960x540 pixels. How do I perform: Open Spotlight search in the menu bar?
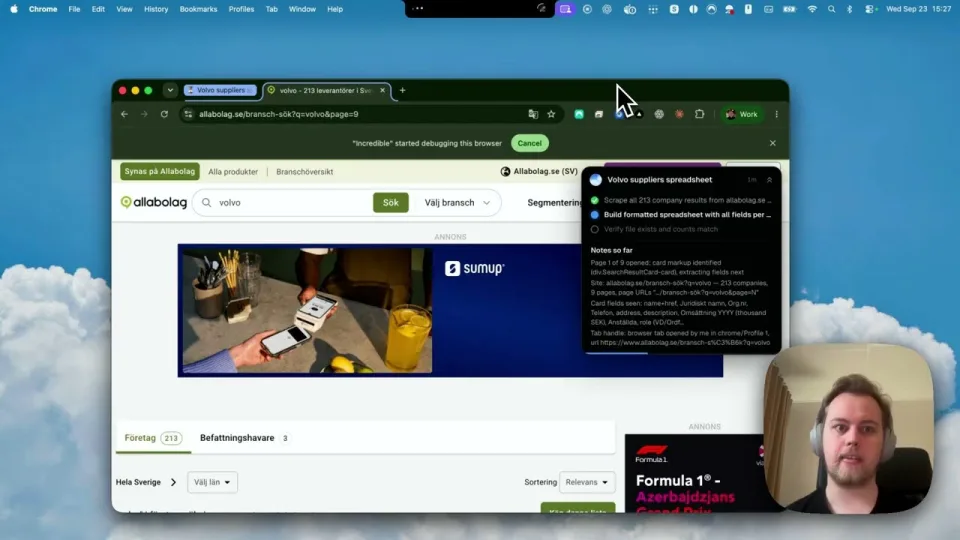pos(831,9)
